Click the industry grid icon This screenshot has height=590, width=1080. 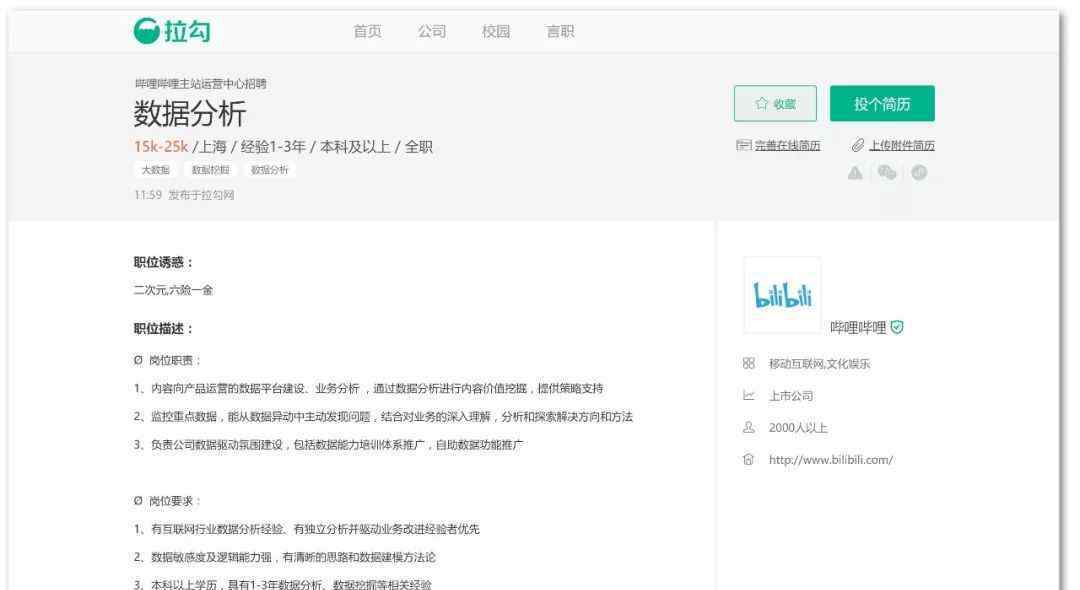(749, 364)
